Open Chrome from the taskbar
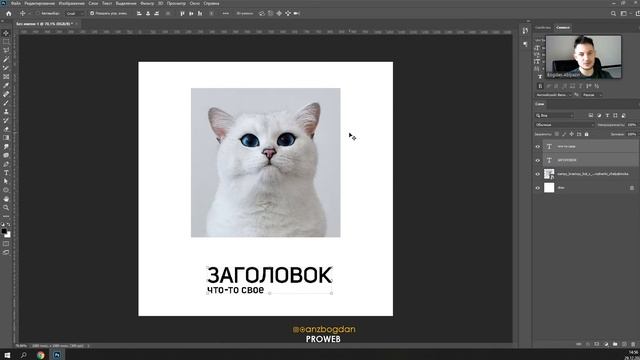Screen dimensions: 640x360 tap(40, 355)
